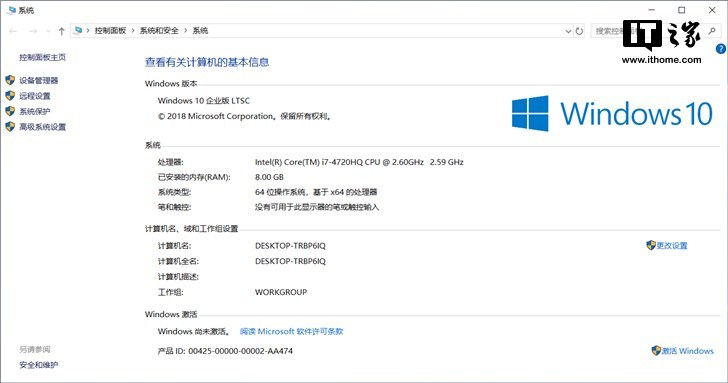Open 控制面板主页 link
Screen dimensions: 728x383
[x=42, y=57]
